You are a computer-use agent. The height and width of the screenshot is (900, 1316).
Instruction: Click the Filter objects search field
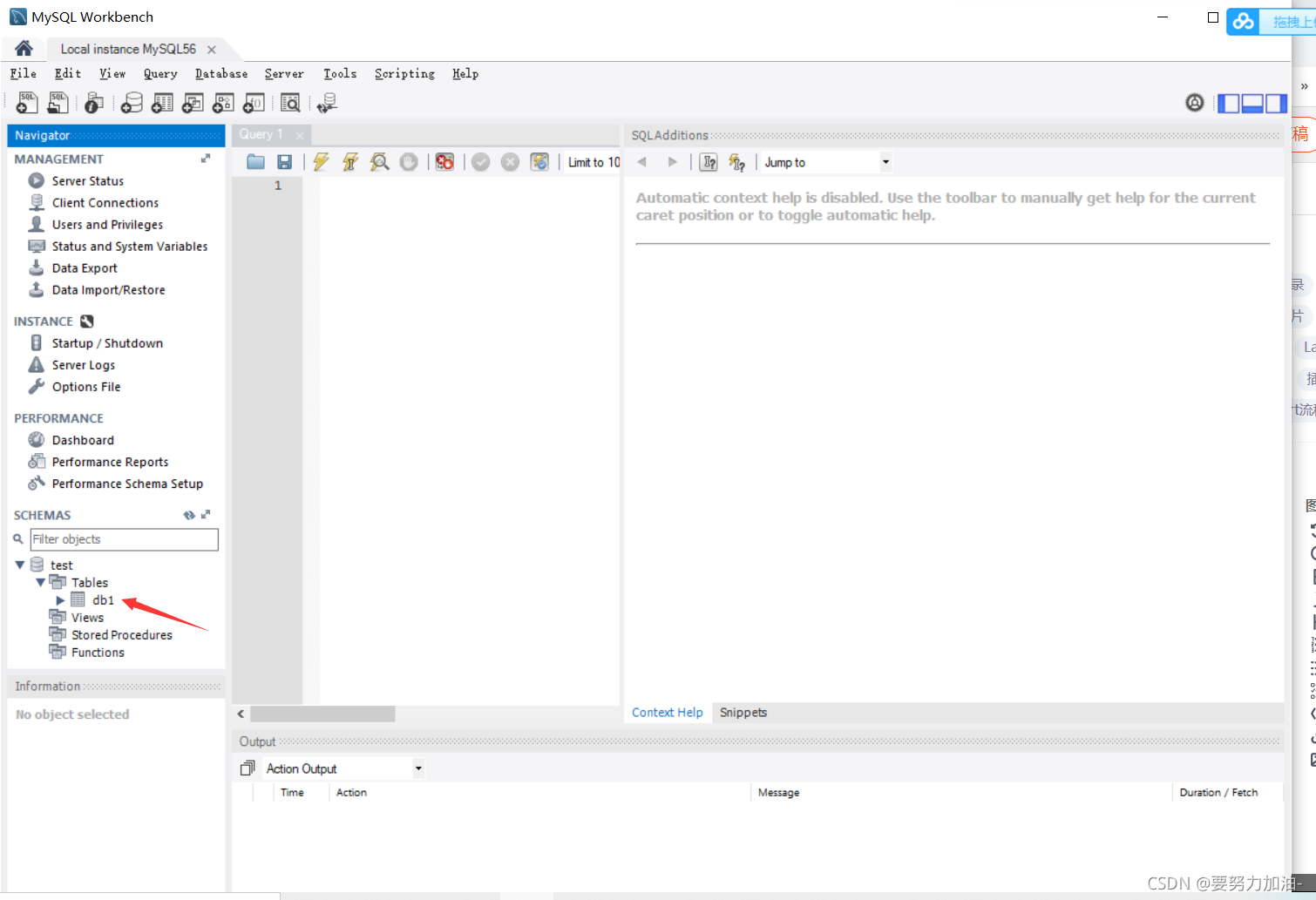point(125,539)
